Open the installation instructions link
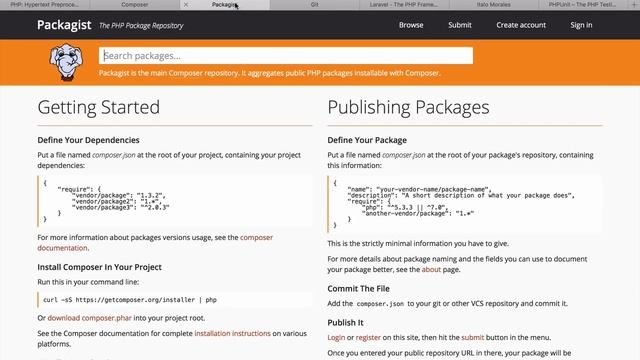The height and width of the screenshot is (360, 640). (232, 333)
